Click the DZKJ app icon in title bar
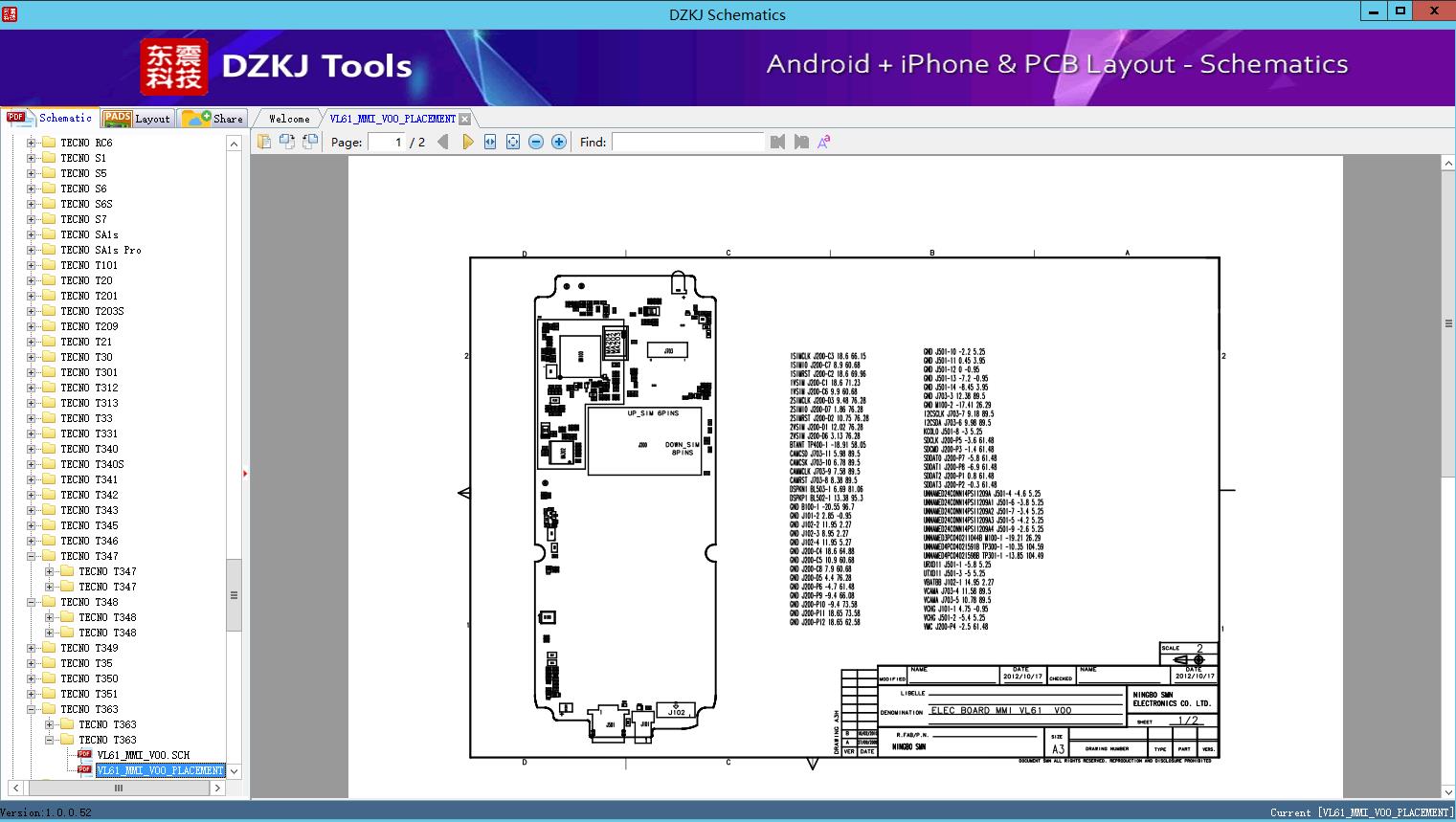This screenshot has height=822, width=1456. (10, 13)
